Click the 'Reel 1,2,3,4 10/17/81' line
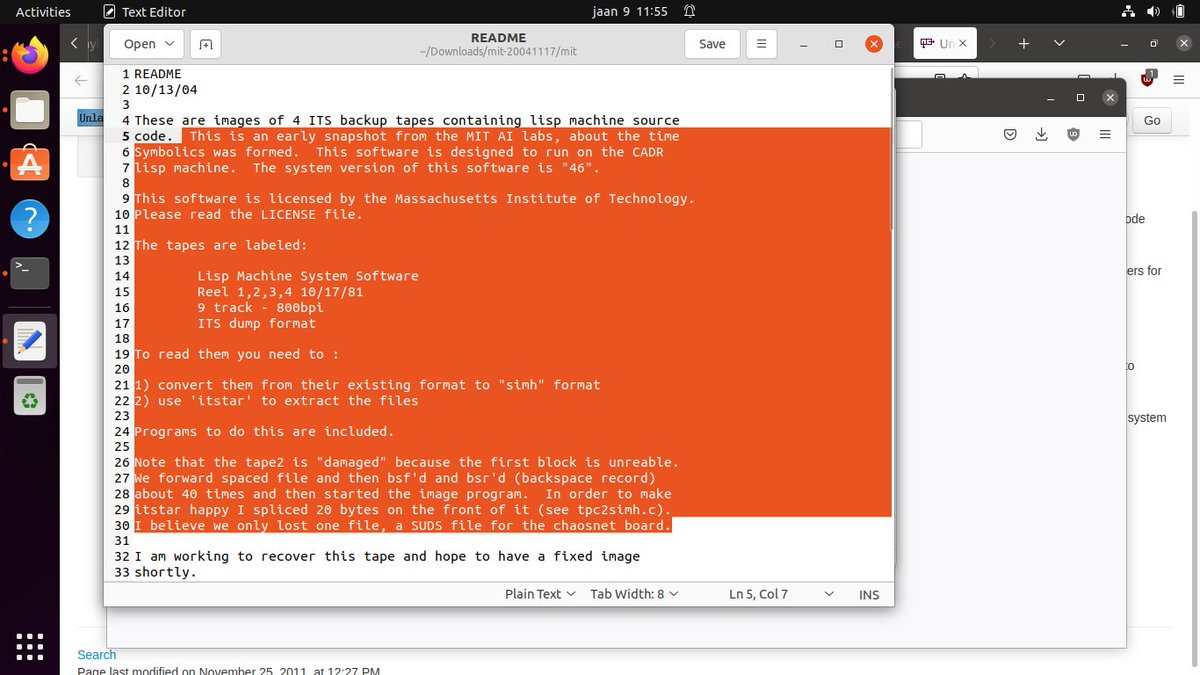Image resolution: width=1200 pixels, height=675 pixels. tap(280, 291)
